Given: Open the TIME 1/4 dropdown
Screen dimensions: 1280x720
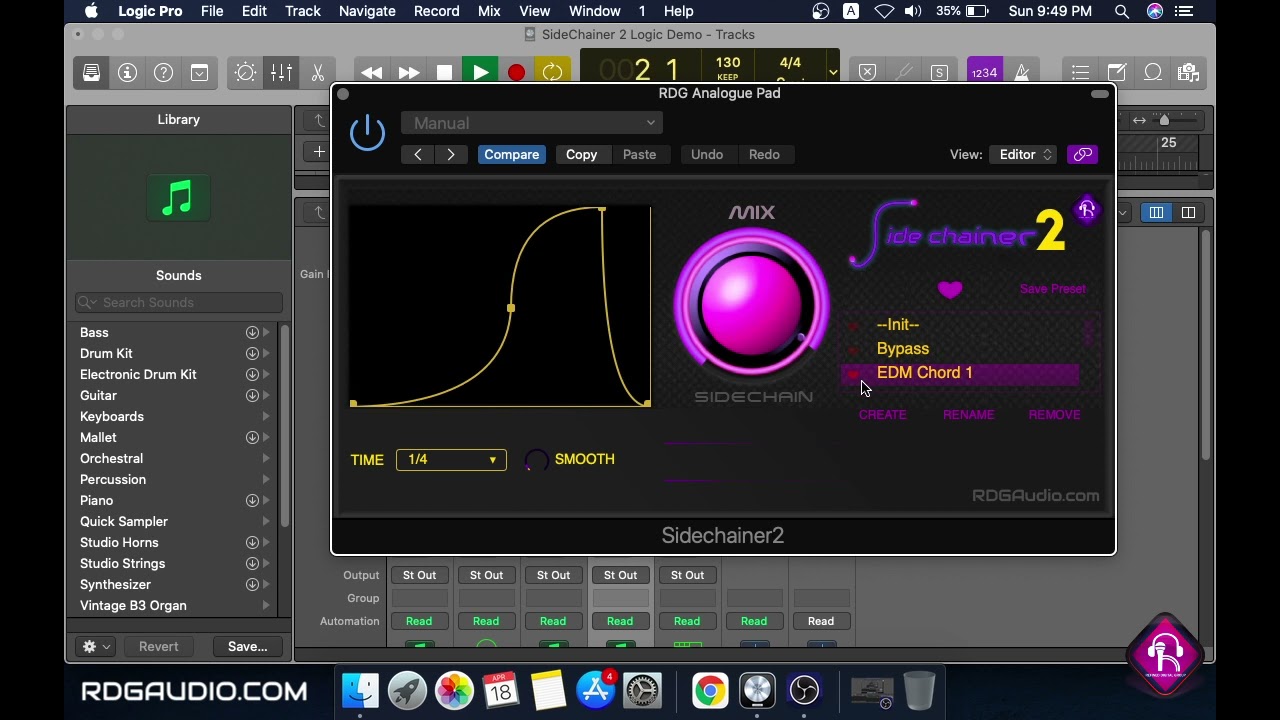Looking at the screenshot, I should coord(451,459).
